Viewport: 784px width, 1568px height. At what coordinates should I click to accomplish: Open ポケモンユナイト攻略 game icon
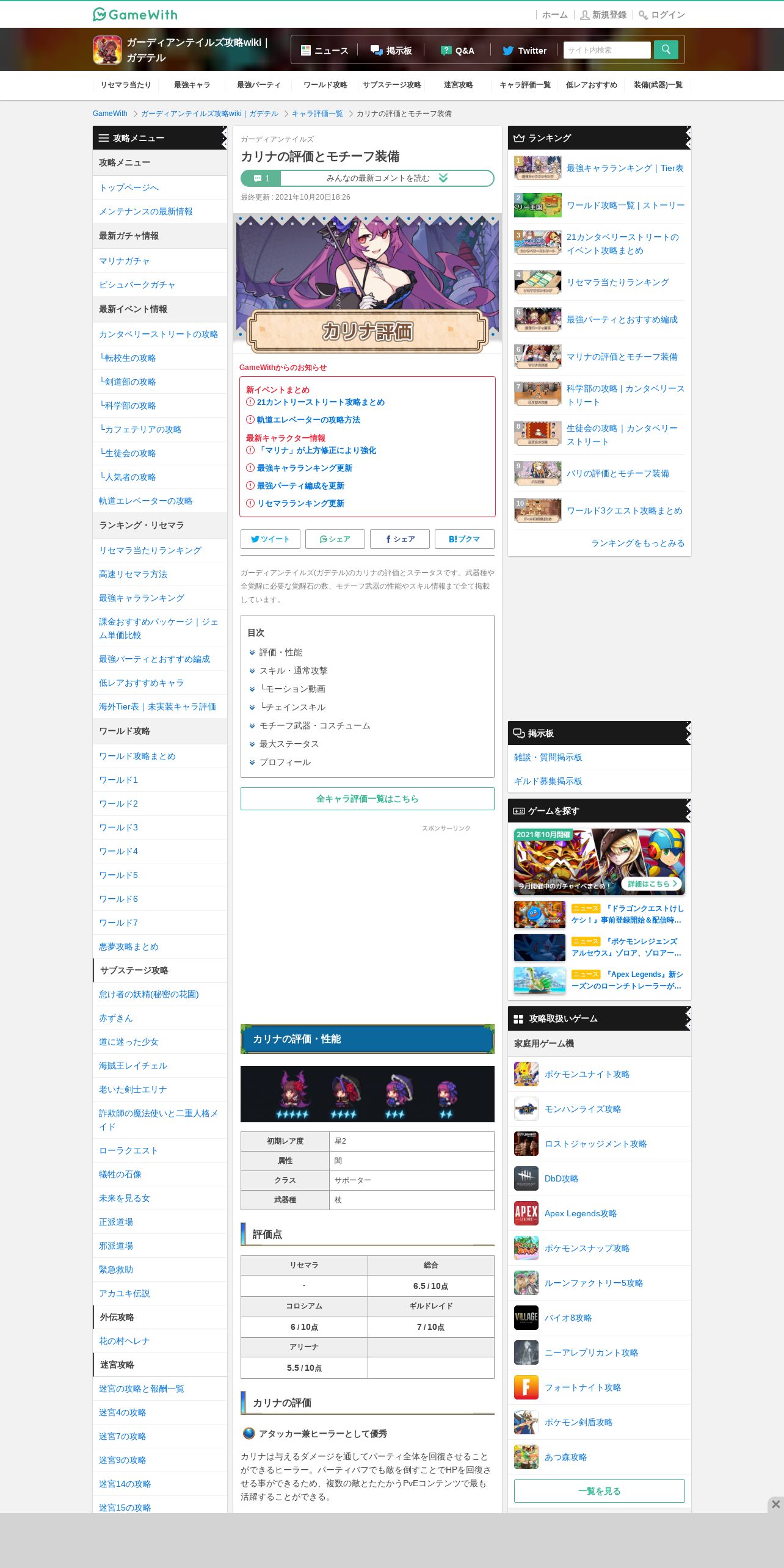click(x=526, y=1074)
